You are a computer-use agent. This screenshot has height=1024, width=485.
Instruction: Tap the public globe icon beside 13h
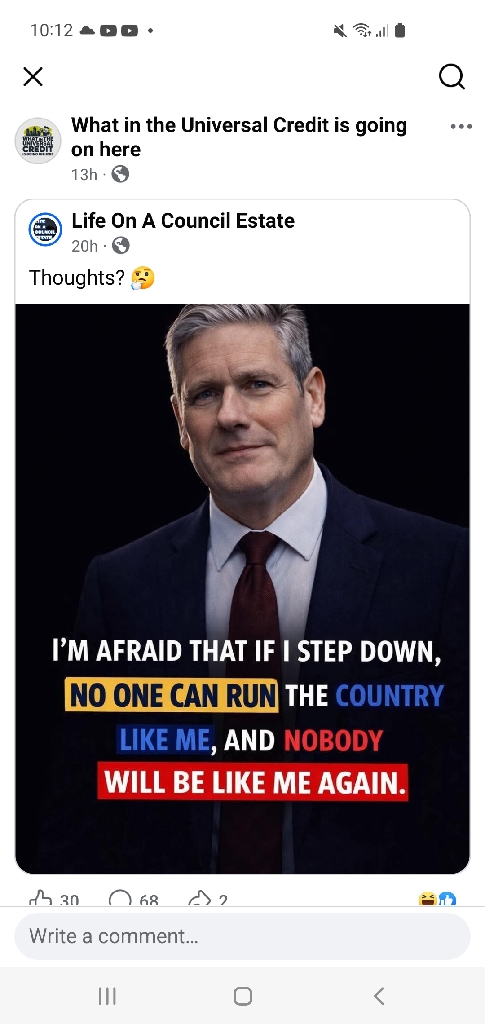pyautogui.click(x=120, y=174)
